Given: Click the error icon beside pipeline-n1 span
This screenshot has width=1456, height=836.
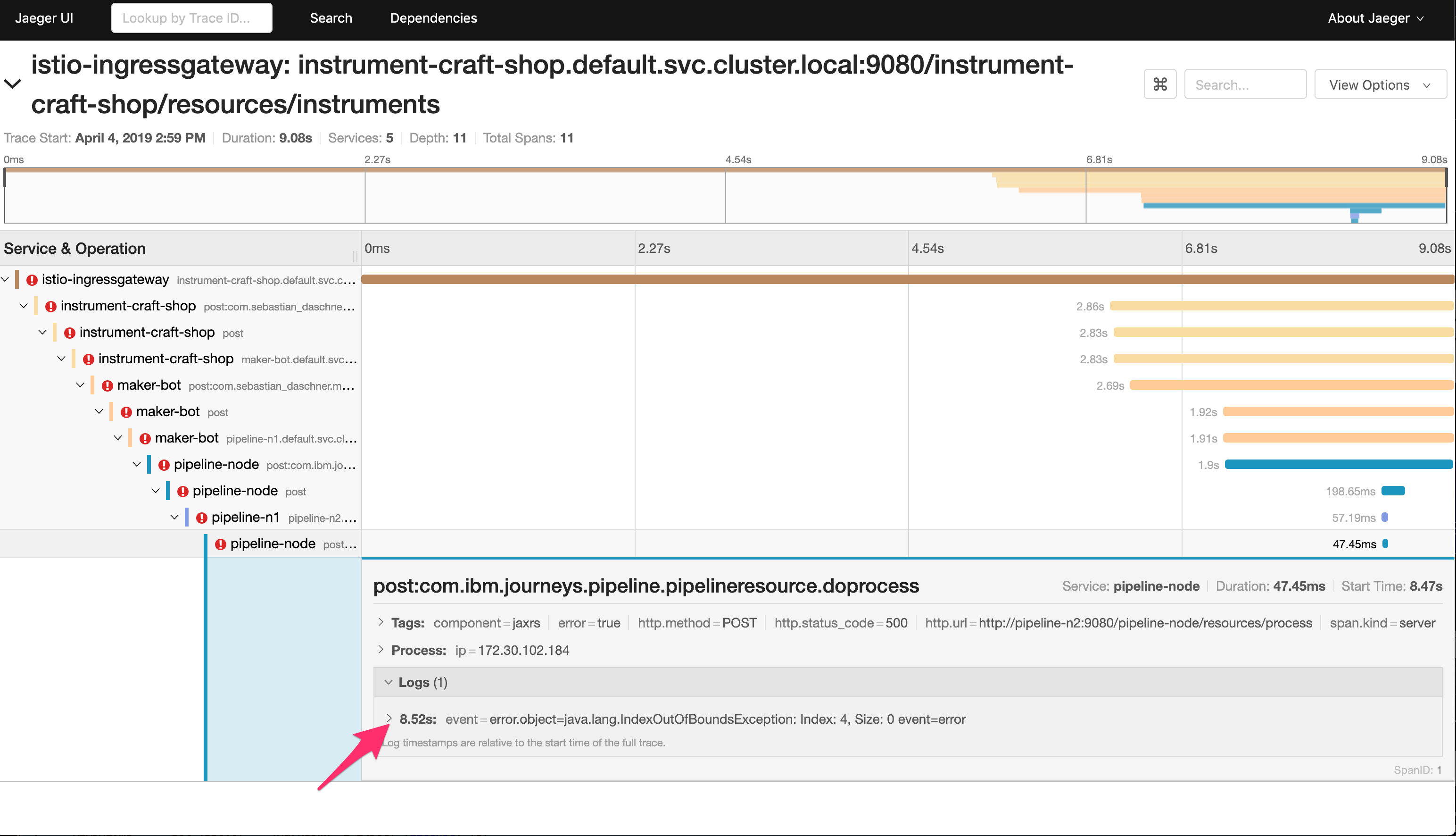Looking at the screenshot, I should (201, 518).
